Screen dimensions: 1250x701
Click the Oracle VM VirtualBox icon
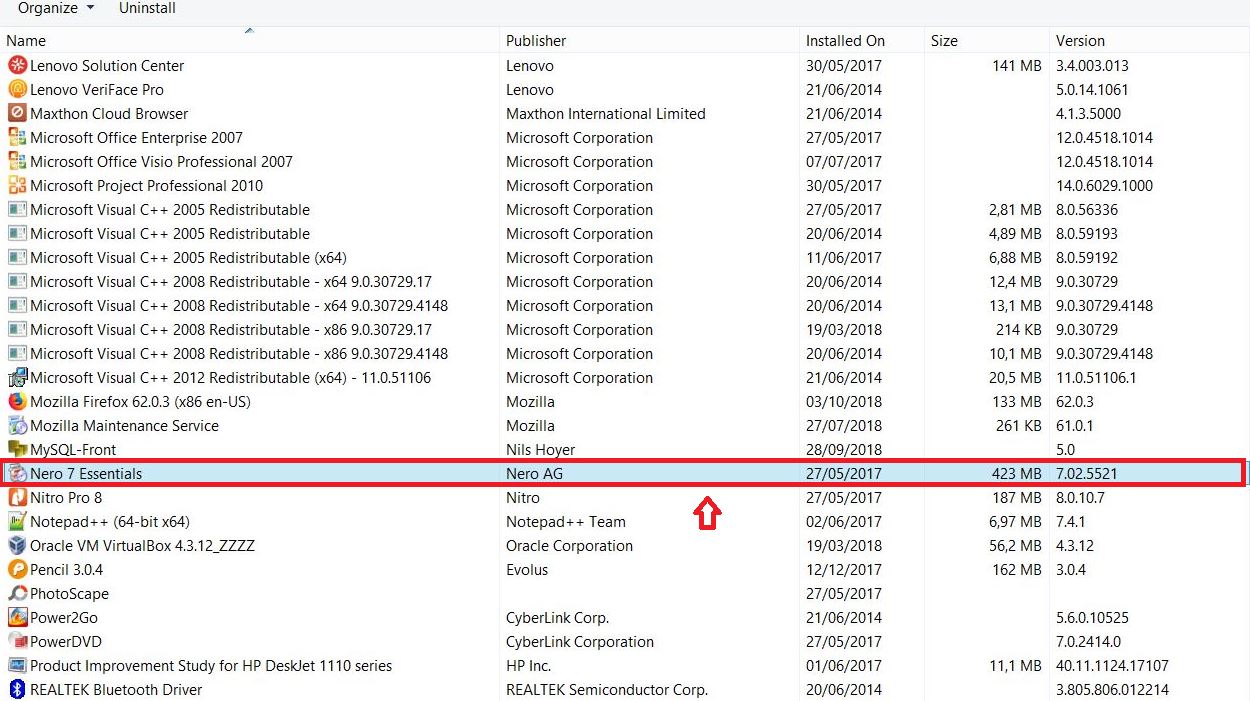coord(17,546)
